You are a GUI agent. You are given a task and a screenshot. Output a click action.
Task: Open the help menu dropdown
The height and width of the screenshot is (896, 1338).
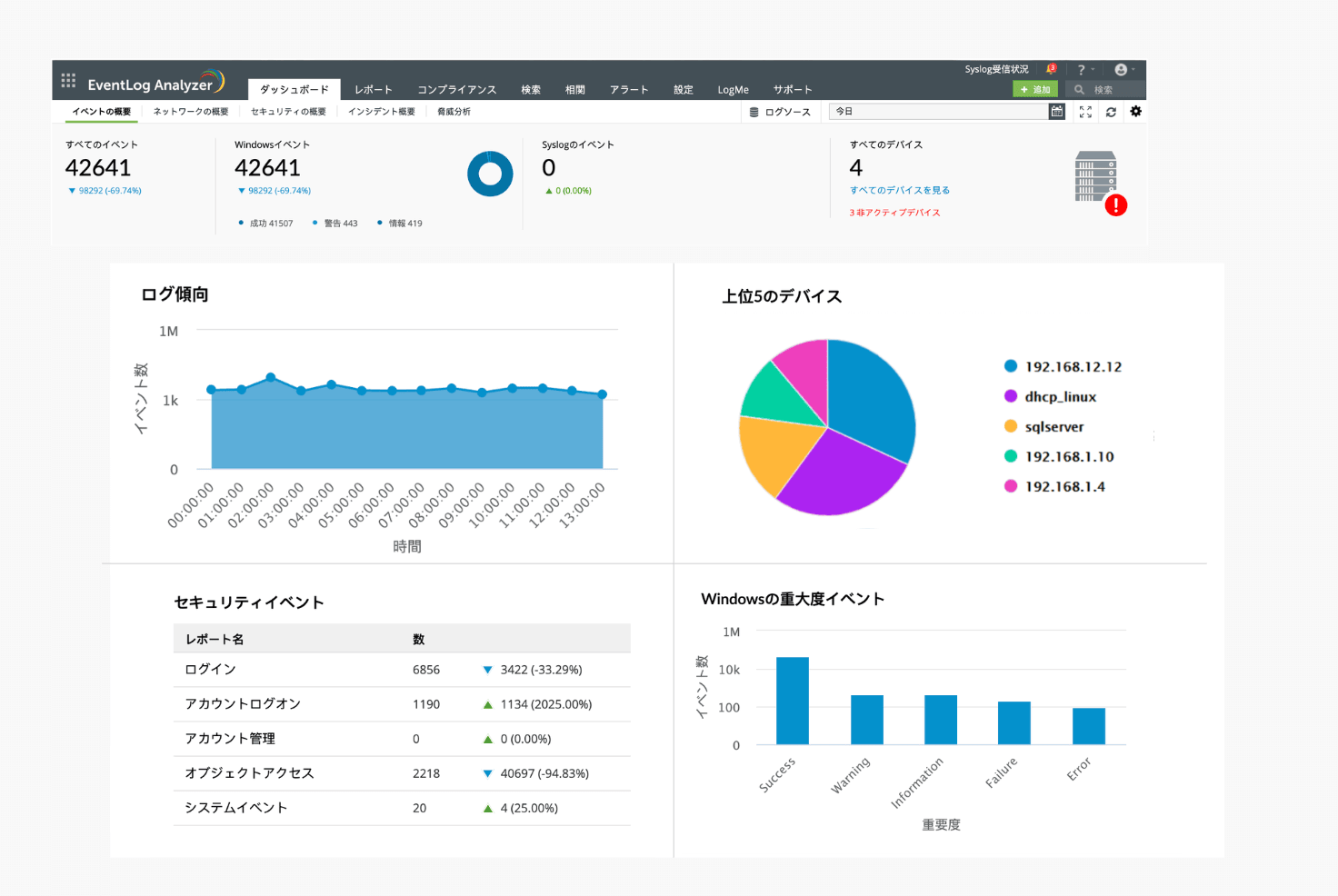[1083, 69]
